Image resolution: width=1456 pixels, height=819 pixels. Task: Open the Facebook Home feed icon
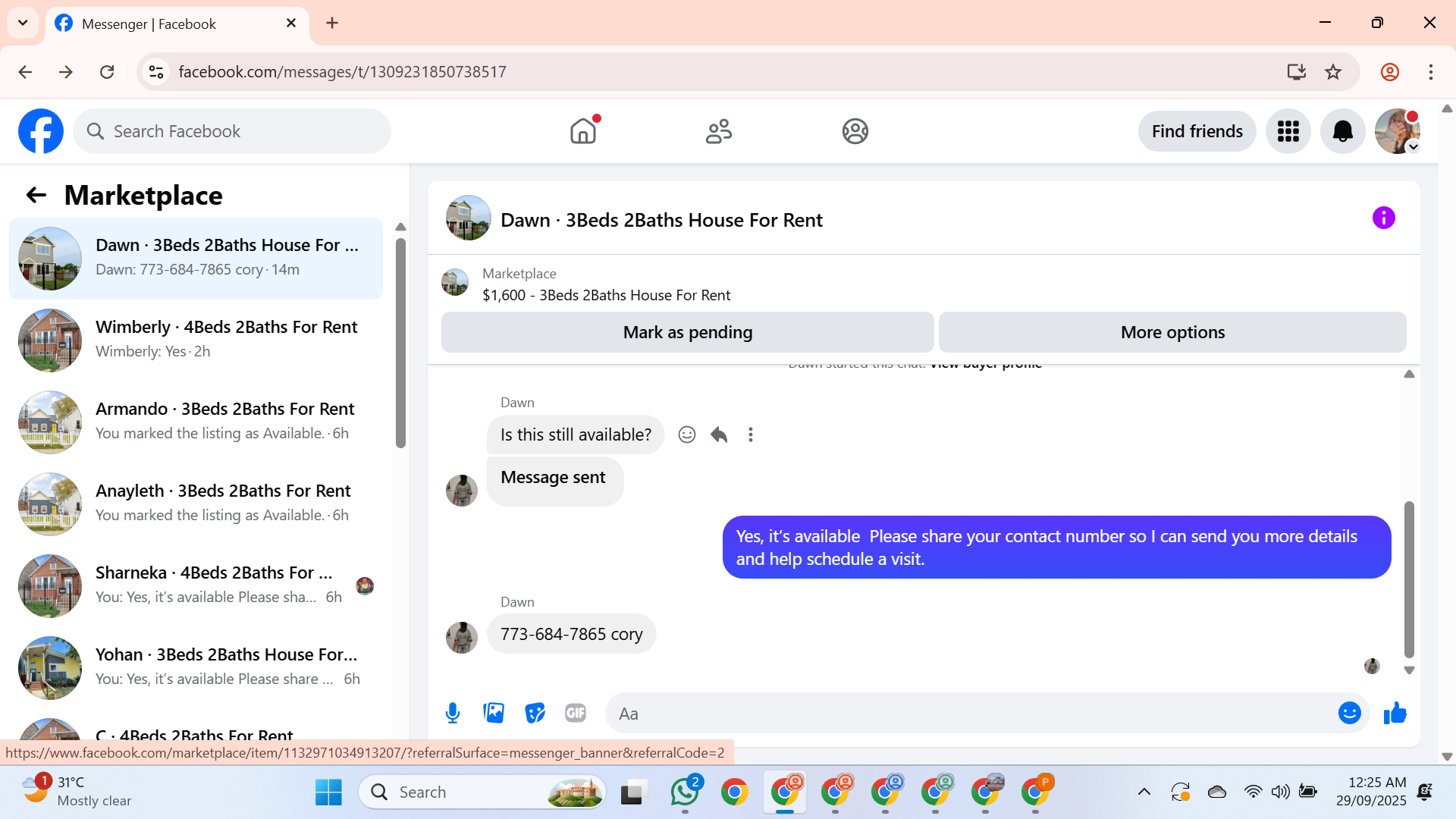point(583,131)
